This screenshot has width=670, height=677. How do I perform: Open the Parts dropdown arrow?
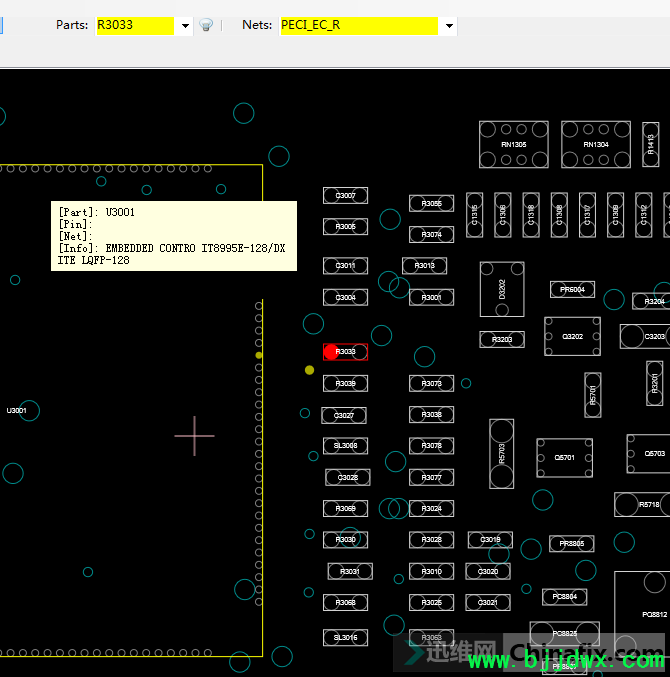click(x=184, y=26)
